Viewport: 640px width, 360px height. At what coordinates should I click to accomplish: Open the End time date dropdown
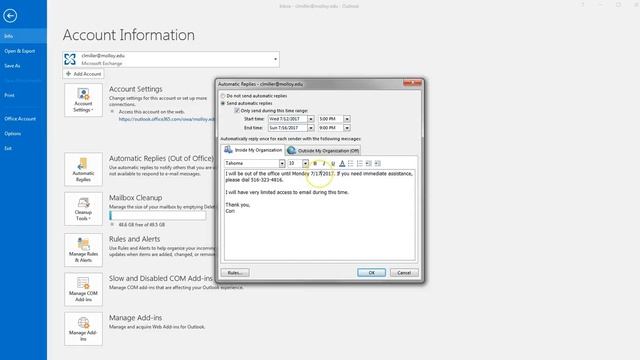click(311, 128)
